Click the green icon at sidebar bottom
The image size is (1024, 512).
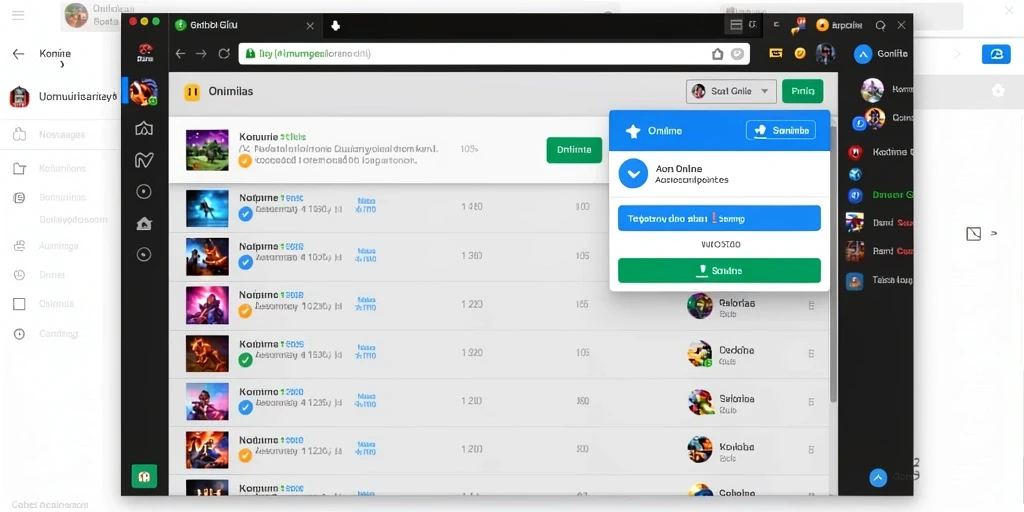pos(144,476)
